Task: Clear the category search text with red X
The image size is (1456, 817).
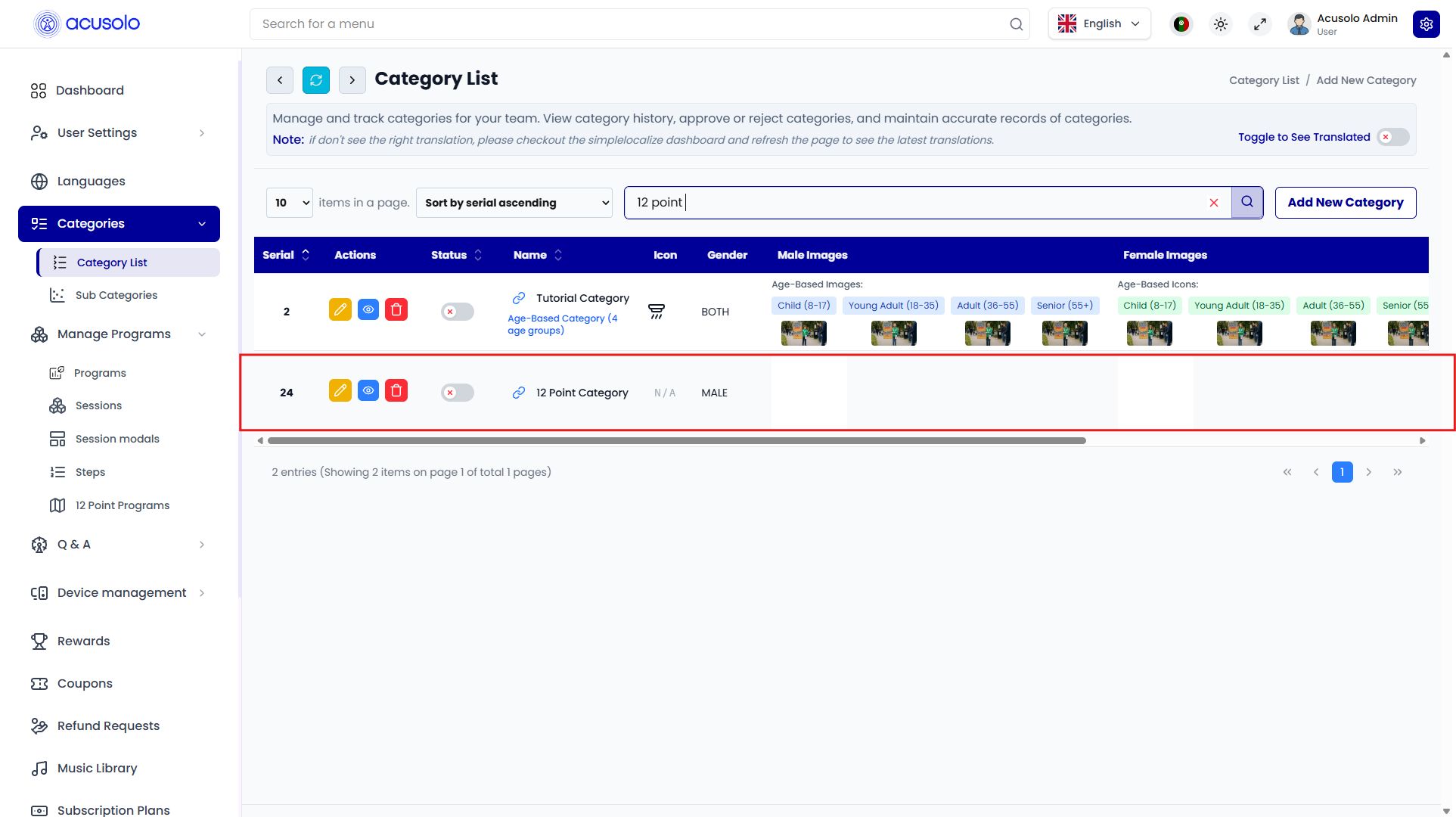Action: coord(1214,203)
